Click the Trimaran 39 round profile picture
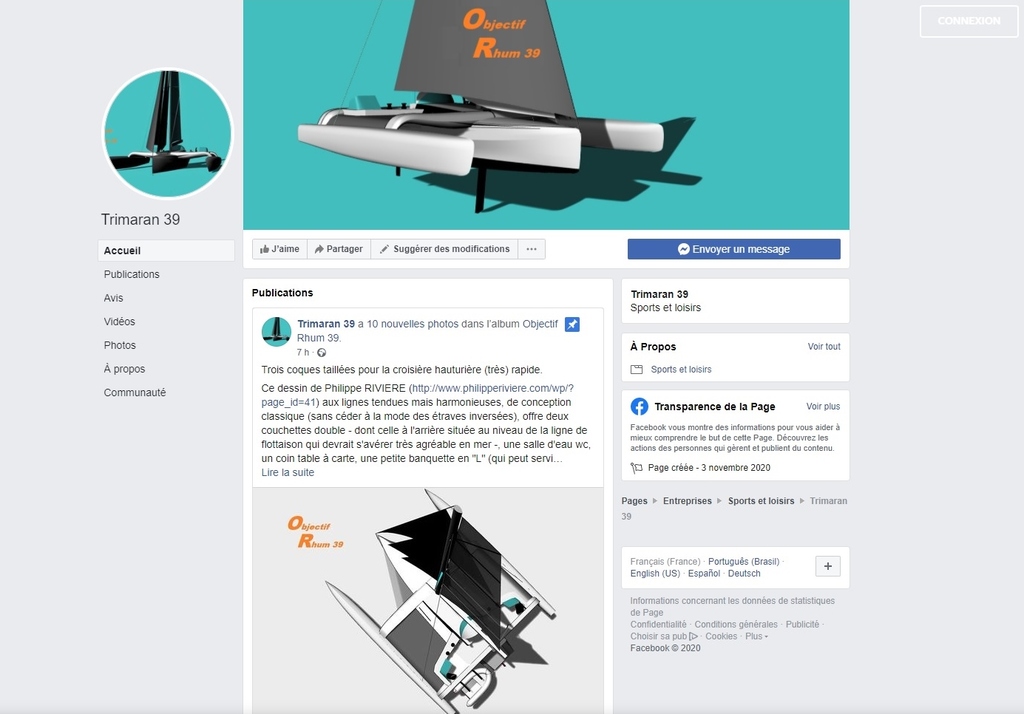Image resolution: width=1024 pixels, height=714 pixels. pyautogui.click(x=168, y=133)
